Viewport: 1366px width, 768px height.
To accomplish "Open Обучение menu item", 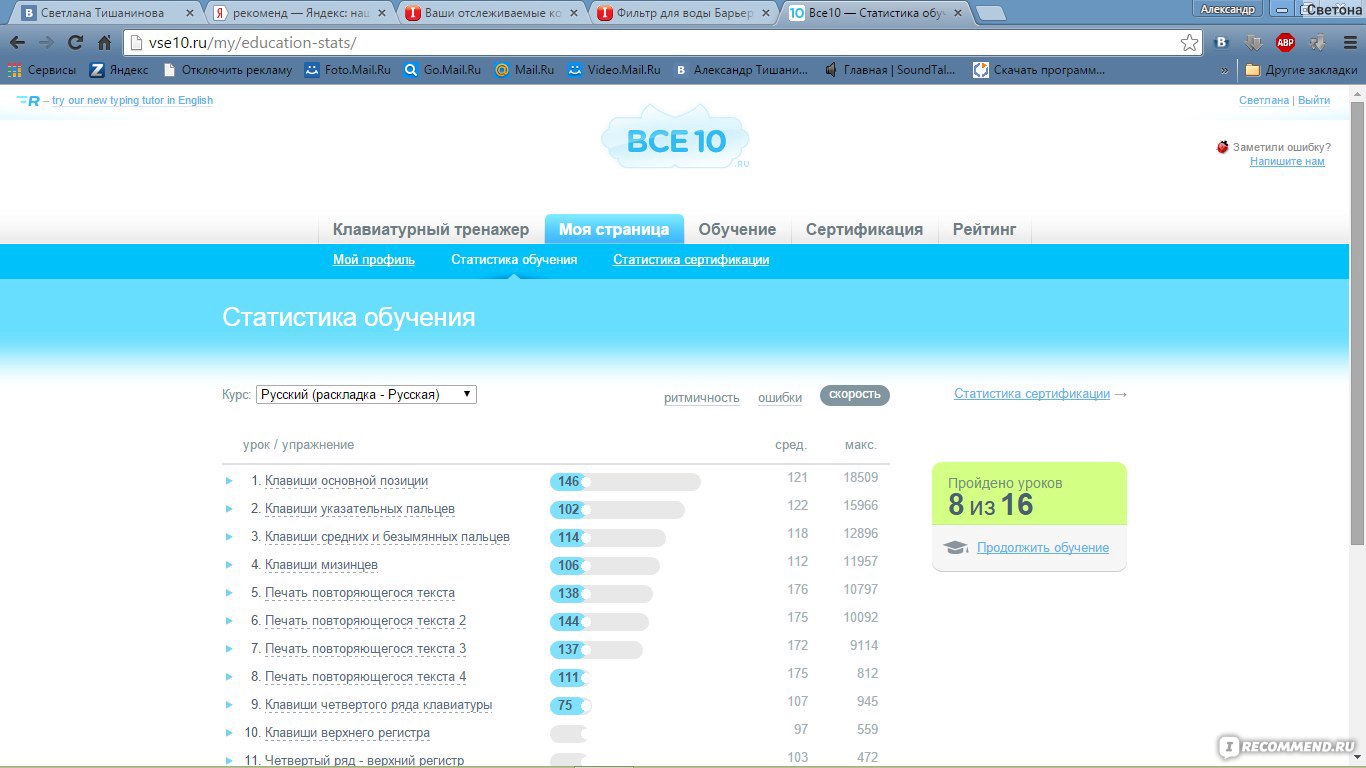I will pos(737,229).
